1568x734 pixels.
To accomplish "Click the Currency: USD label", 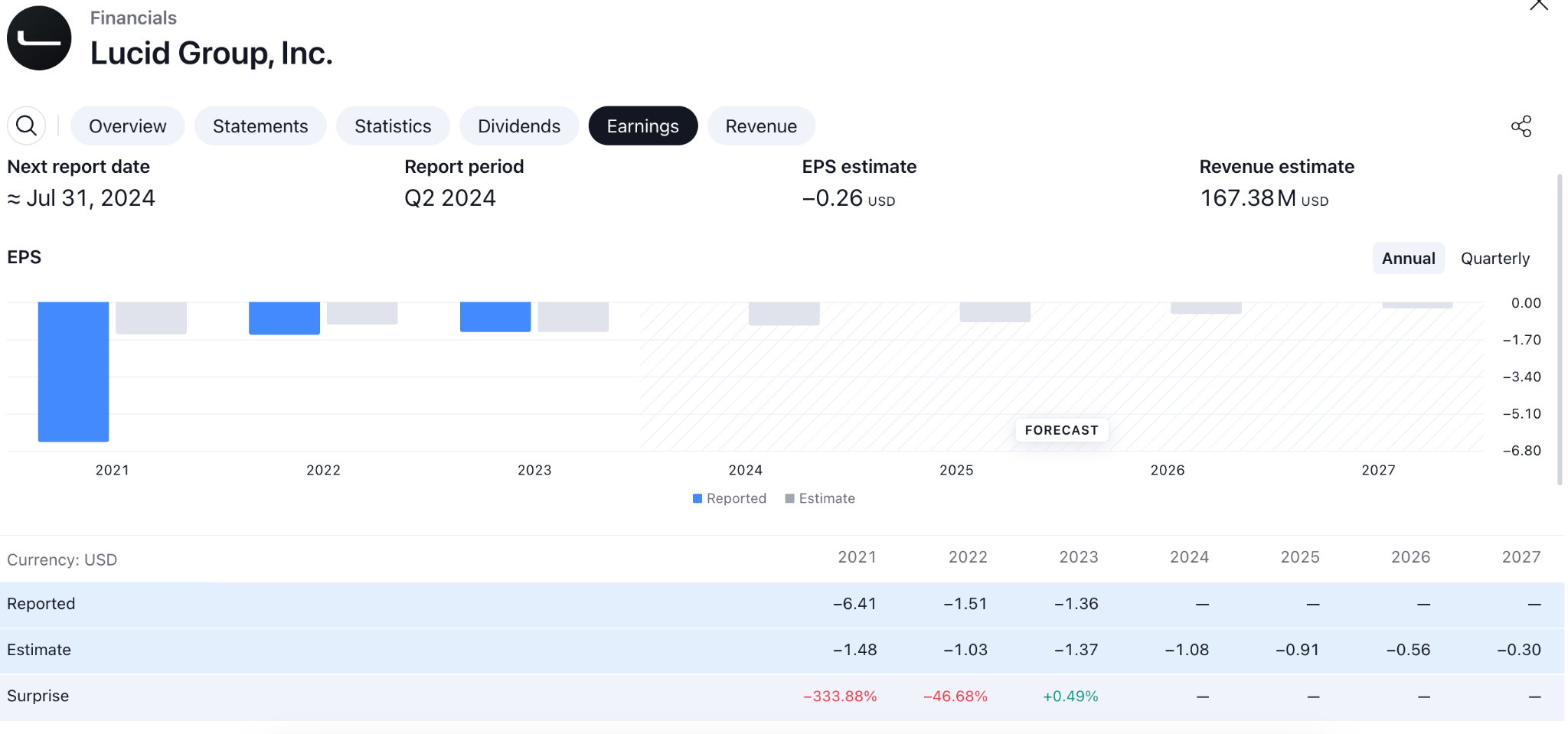I will pyautogui.click(x=62, y=559).
